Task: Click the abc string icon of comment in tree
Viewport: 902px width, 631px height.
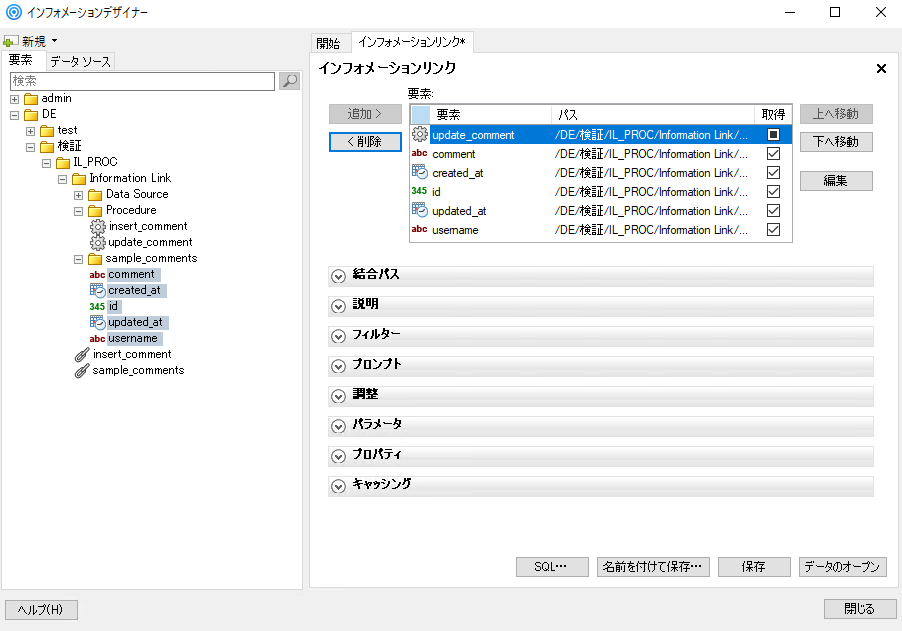Action: click(x=97, y=275)
